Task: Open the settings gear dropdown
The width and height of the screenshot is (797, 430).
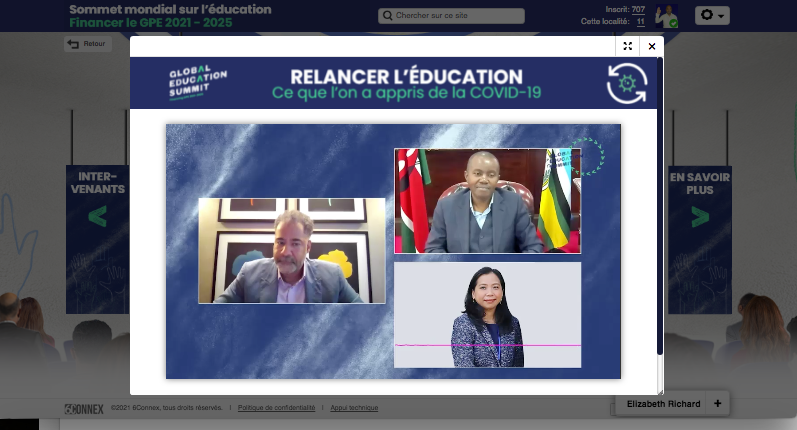Action: (x=712, y=15)
